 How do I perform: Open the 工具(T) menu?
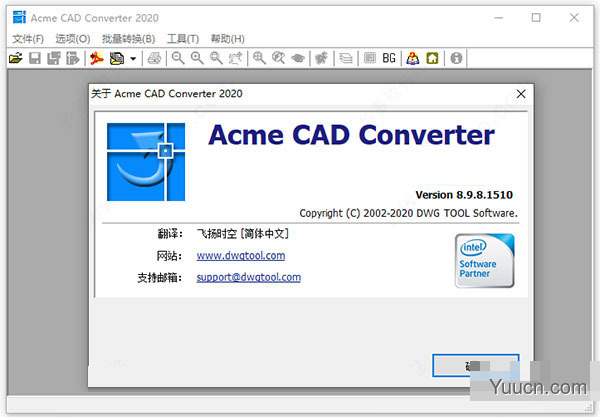point(183,39)
